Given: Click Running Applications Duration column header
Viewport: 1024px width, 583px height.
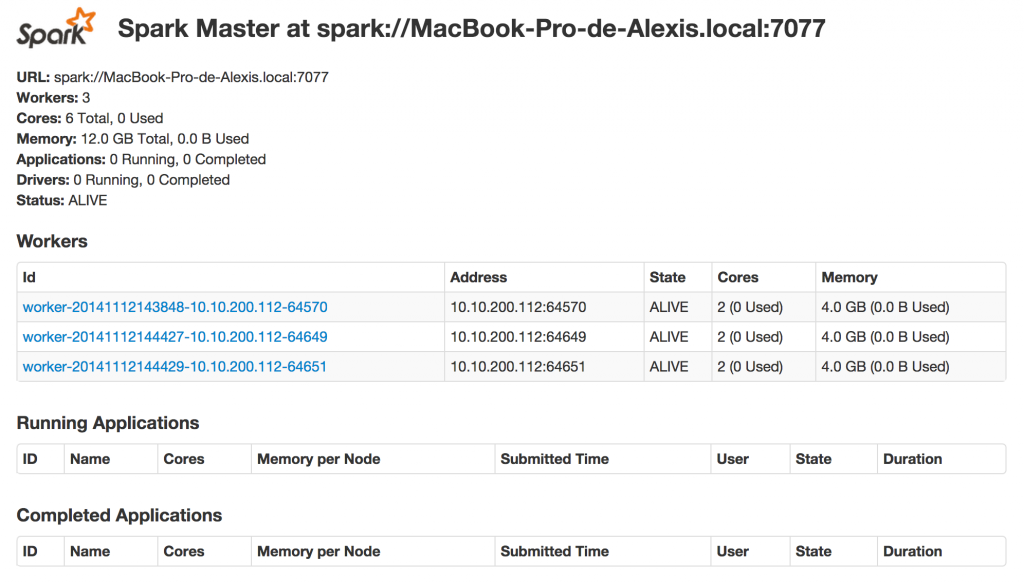Looking at the screenshot, I should (912, 459).
